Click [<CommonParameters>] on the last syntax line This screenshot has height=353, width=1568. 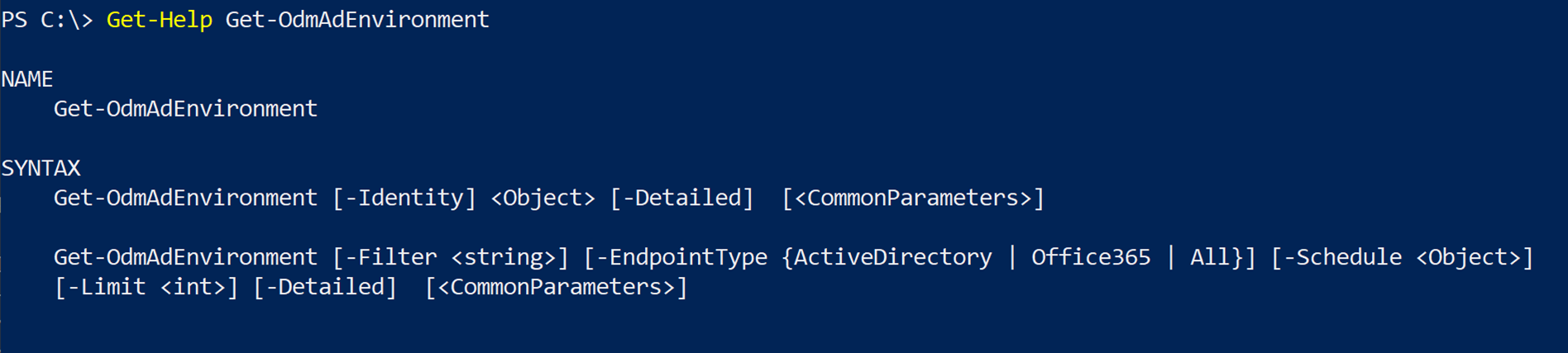556,288
